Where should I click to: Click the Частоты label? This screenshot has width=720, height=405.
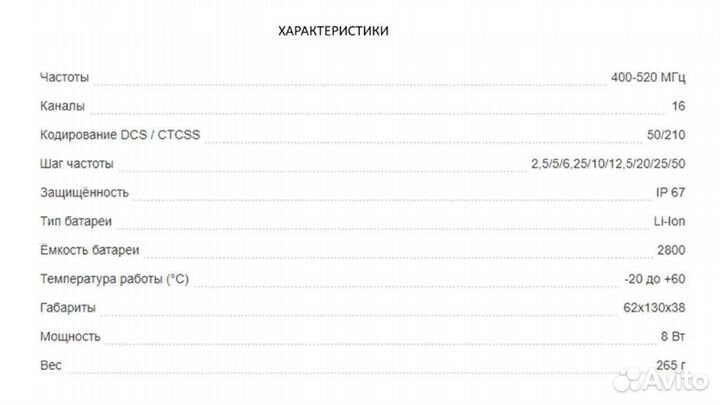[x=64, y=77]
